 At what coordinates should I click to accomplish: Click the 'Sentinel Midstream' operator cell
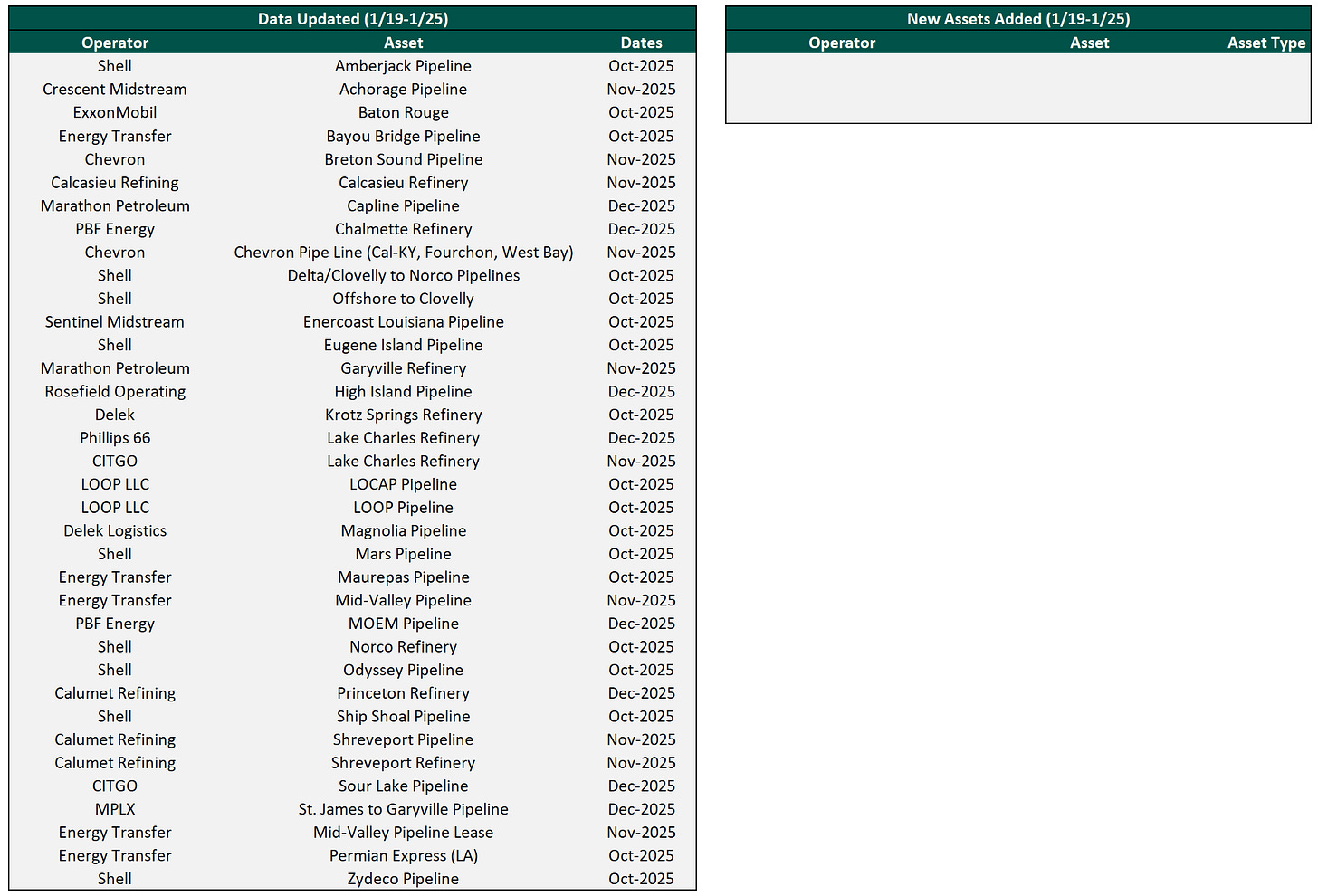[115, 321]
